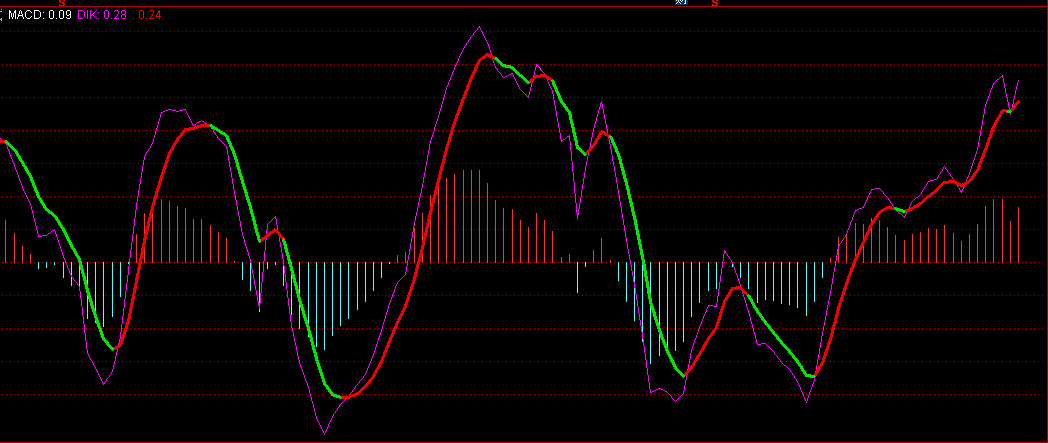Click the thick line's last trough before final rally

coord(814,375)
